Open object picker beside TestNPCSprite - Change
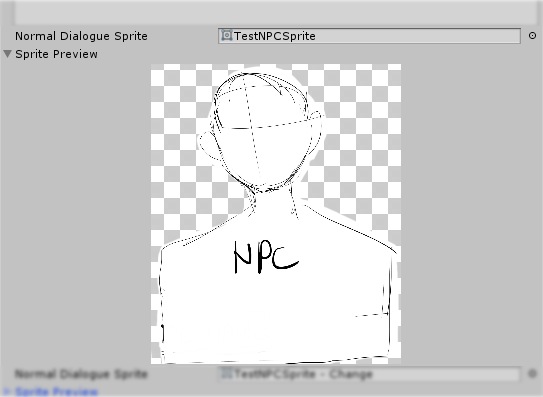 coord(532,374)
